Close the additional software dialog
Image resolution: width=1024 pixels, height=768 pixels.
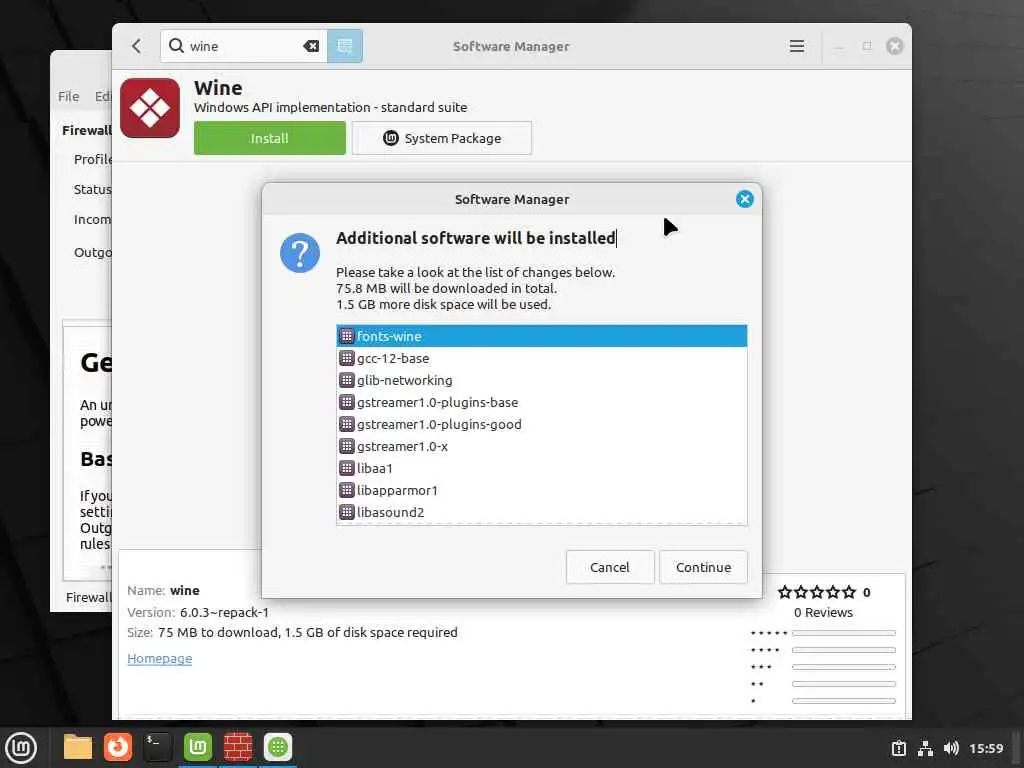point(744,199)
